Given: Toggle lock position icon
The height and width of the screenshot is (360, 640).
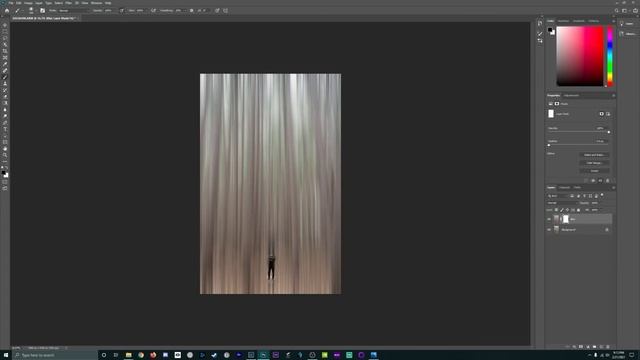Looking at the screenshot, I should [x=567, y=210].
